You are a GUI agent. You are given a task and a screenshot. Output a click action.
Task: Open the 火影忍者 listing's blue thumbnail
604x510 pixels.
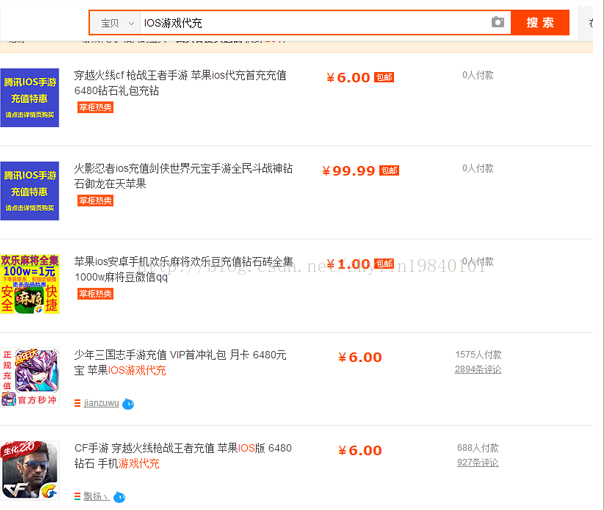tap(30, 191)
